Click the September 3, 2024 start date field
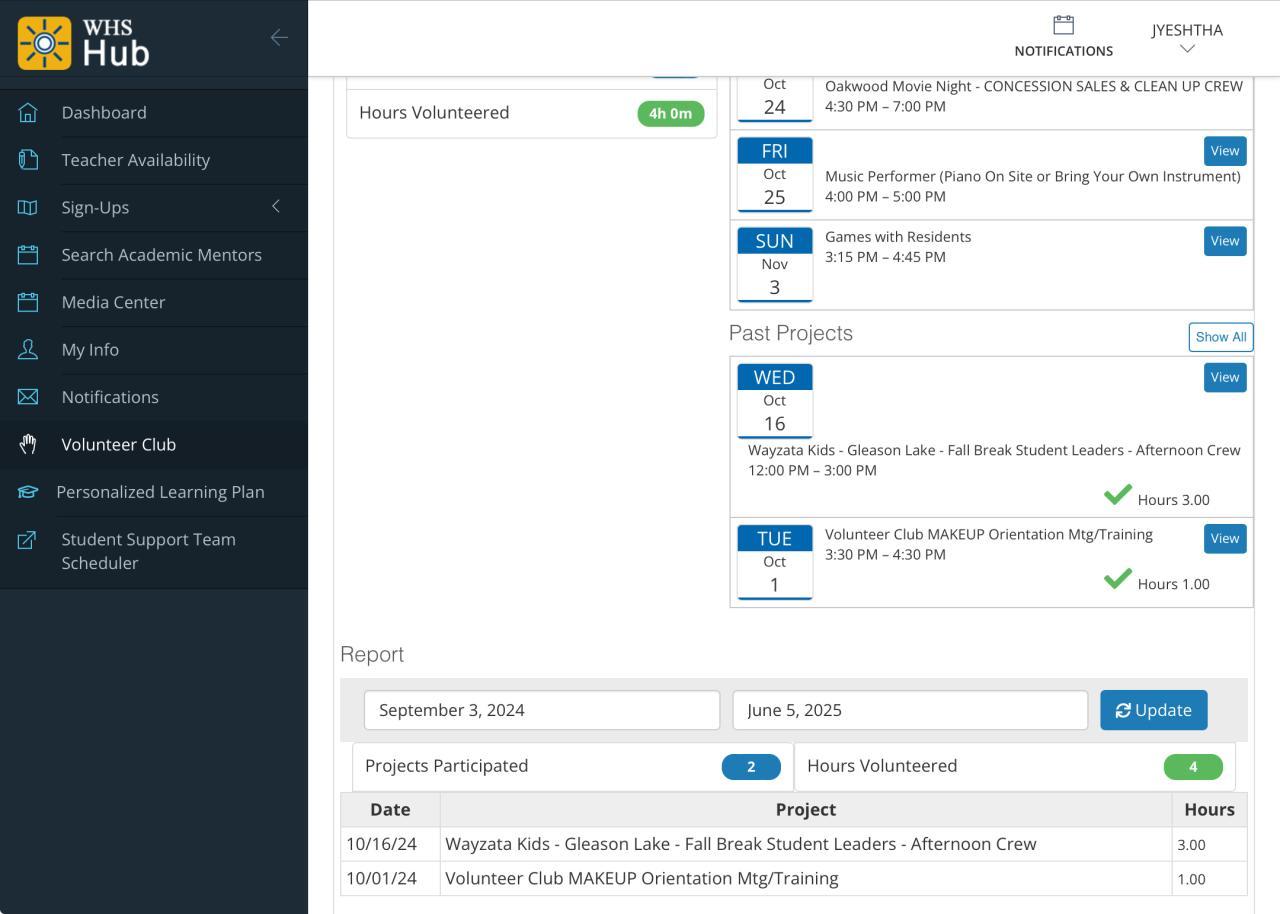 [541, 710]
